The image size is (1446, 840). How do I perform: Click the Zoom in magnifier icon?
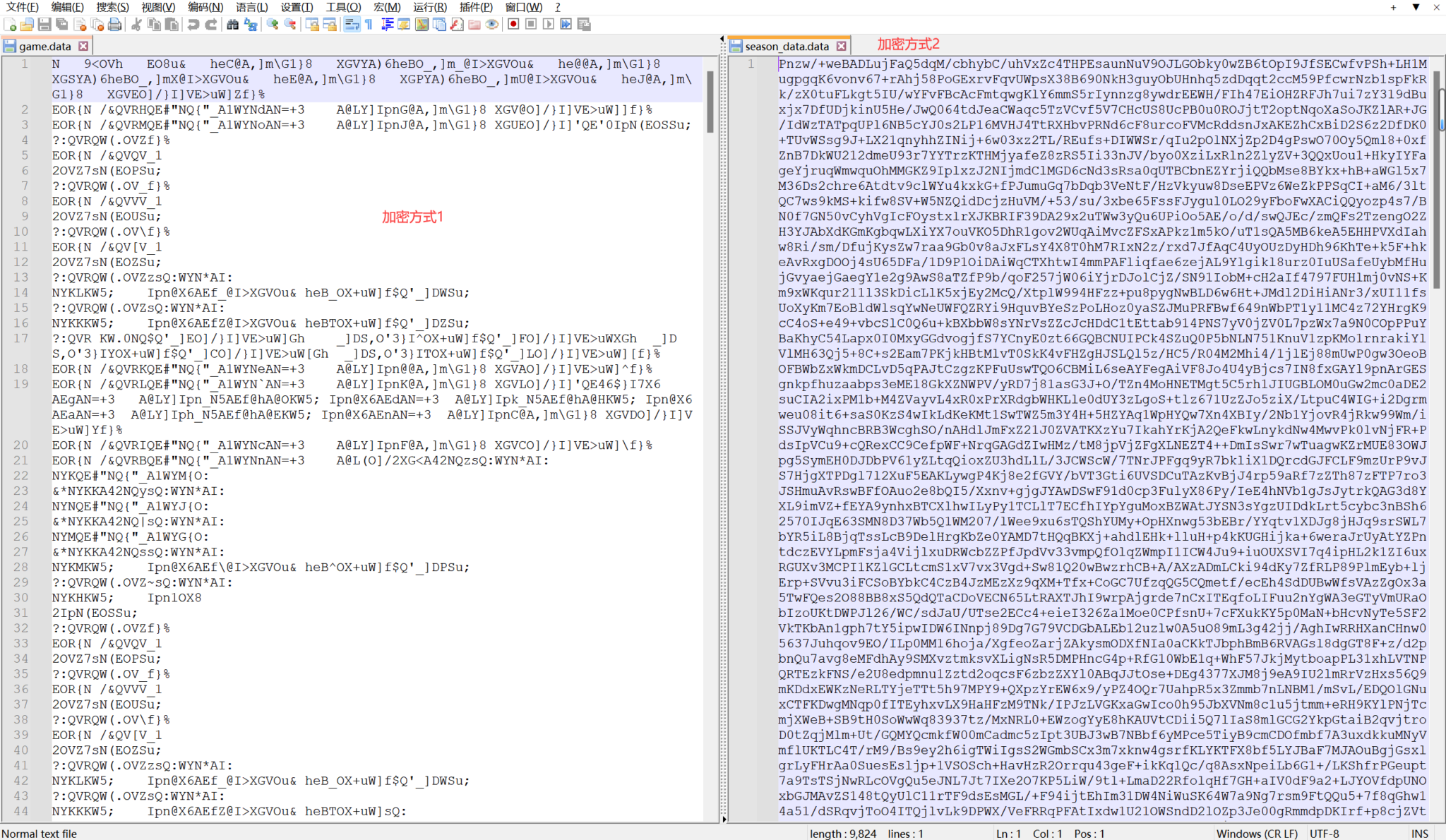(272, 25)
